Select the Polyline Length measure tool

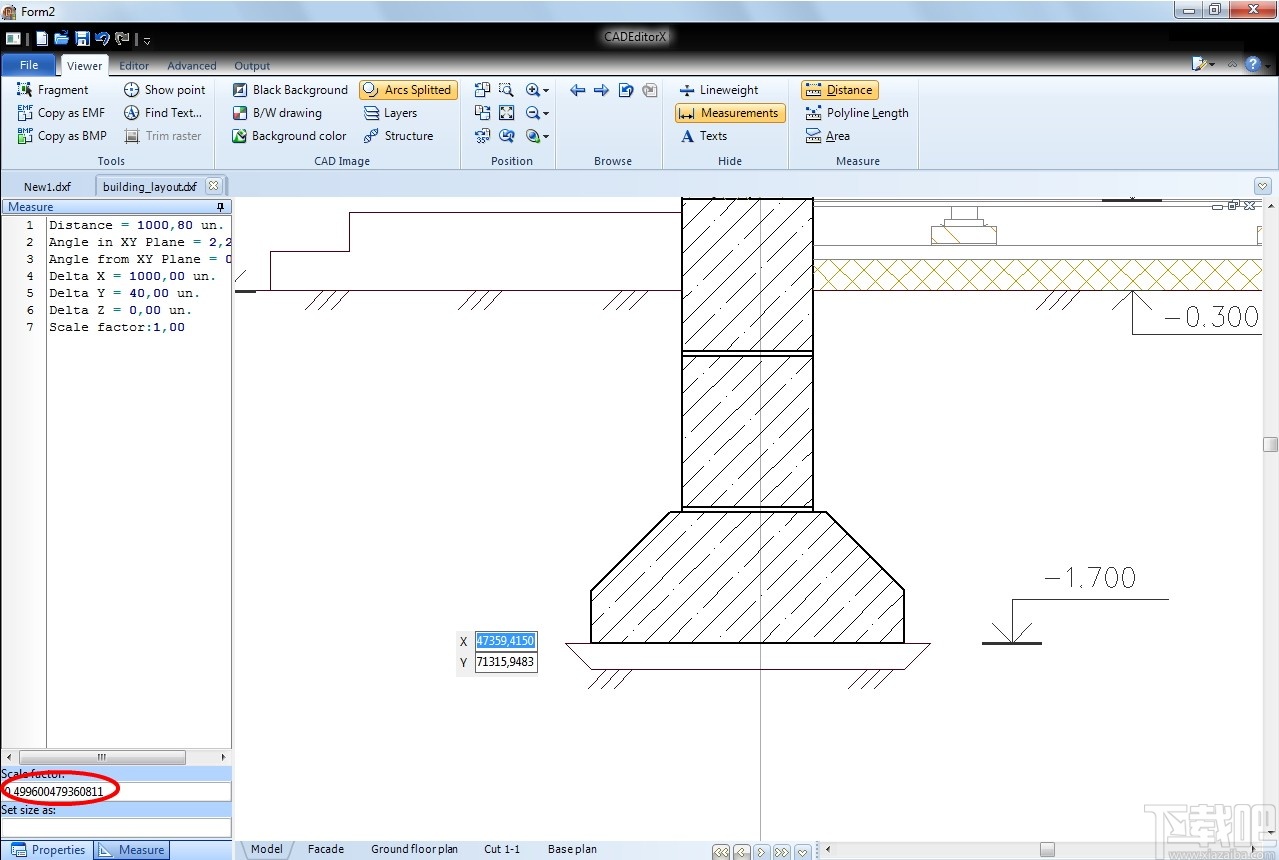(x=857, y=113)
